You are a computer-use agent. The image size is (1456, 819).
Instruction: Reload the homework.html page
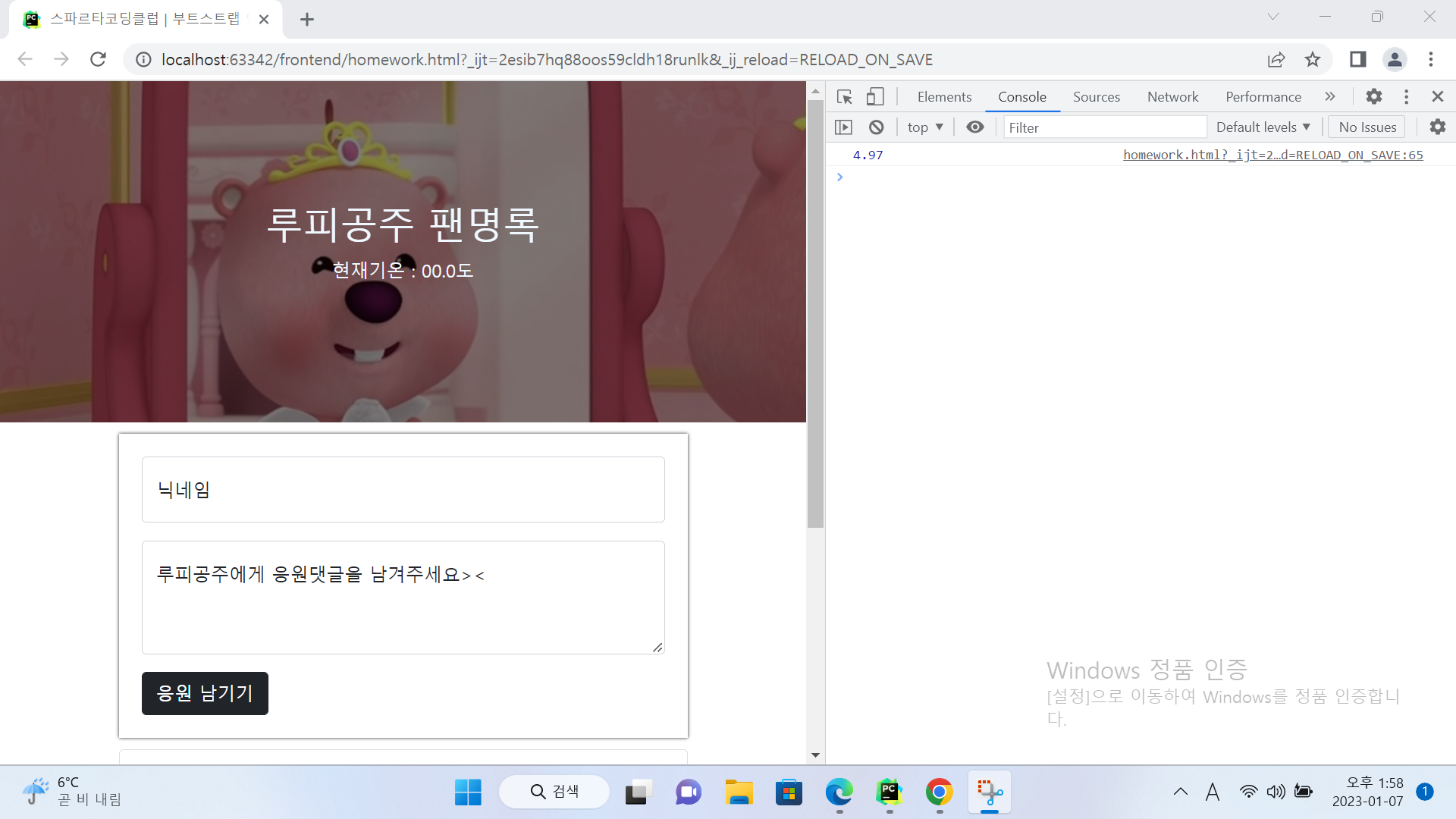point(98,59)
